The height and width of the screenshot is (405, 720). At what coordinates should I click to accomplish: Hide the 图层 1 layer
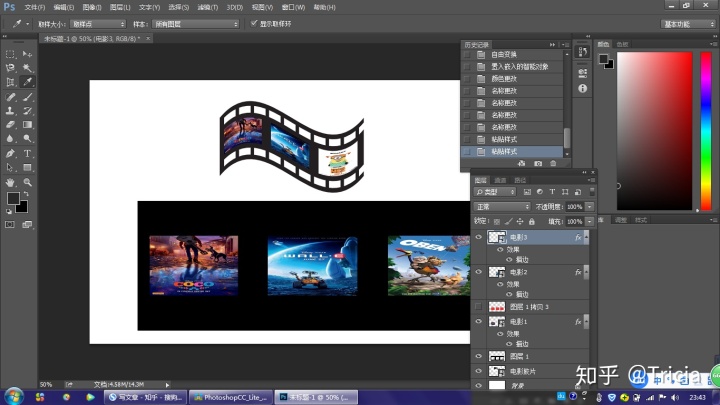pos(478,356)
